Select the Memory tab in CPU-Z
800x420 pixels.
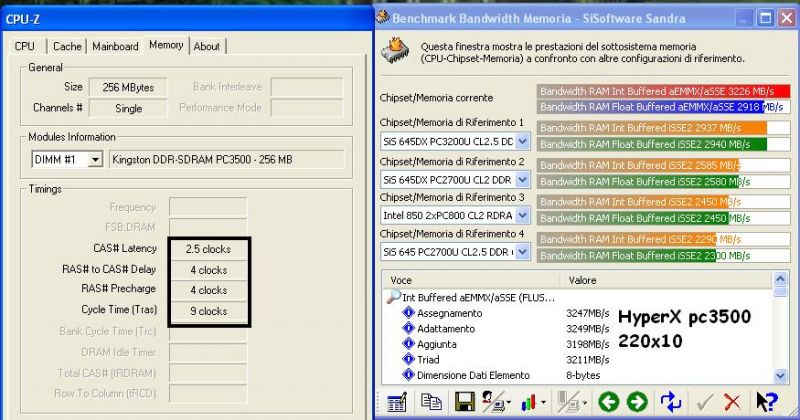[x=166, y=45]
